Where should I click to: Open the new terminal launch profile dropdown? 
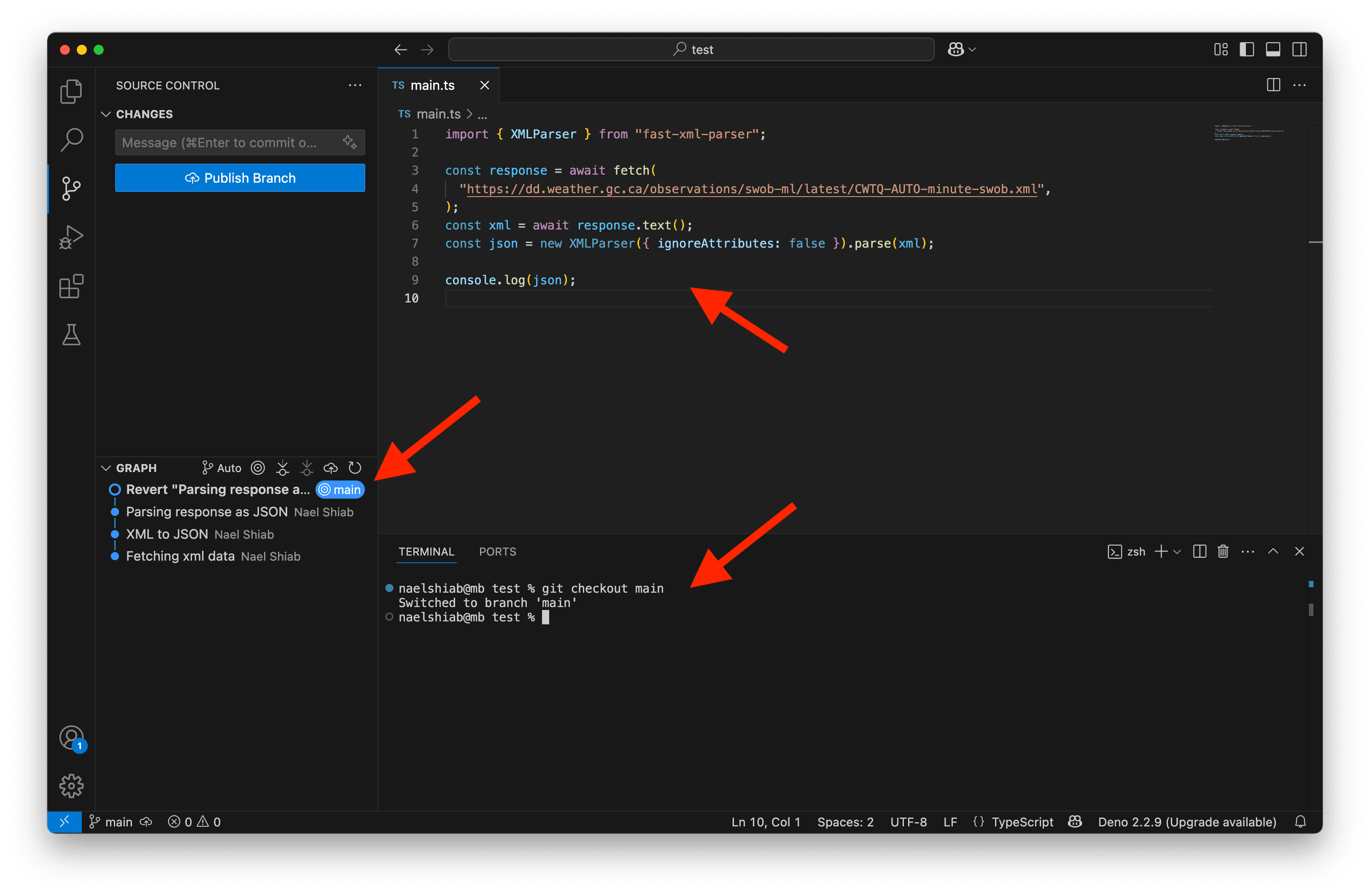click(x=1178, y=552)
